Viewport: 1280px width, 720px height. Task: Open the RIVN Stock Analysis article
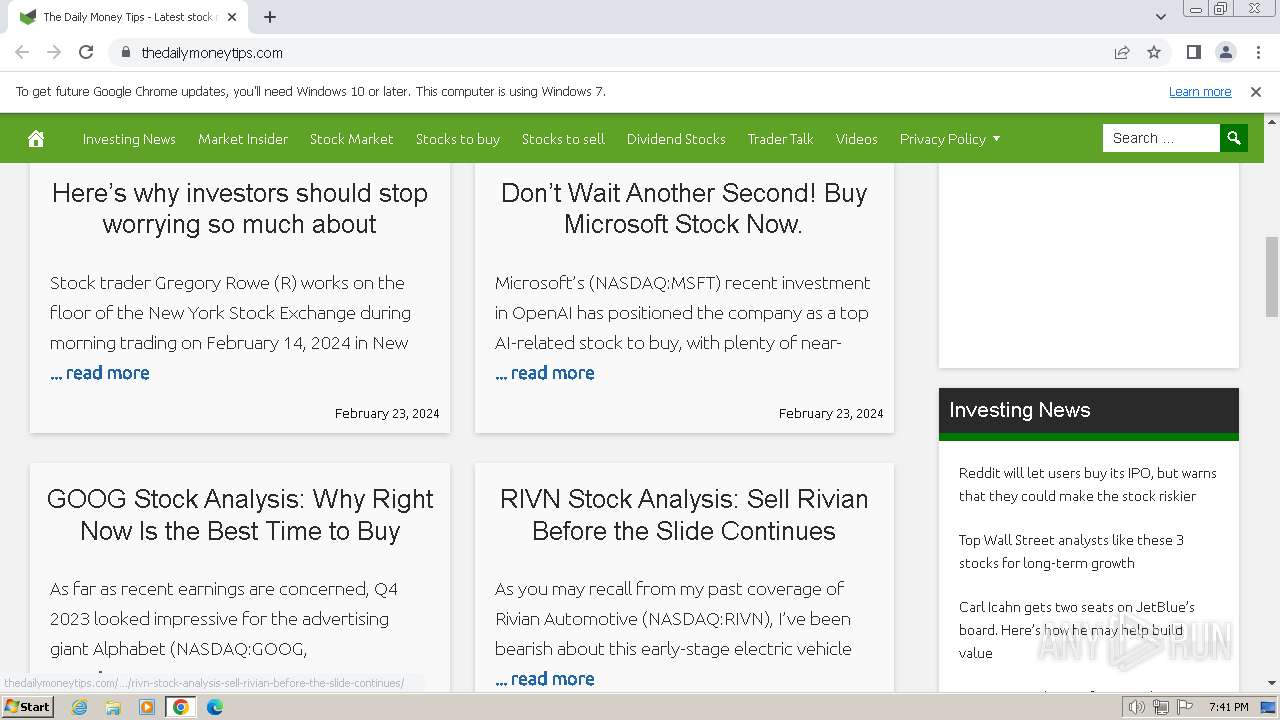[684, 514]
